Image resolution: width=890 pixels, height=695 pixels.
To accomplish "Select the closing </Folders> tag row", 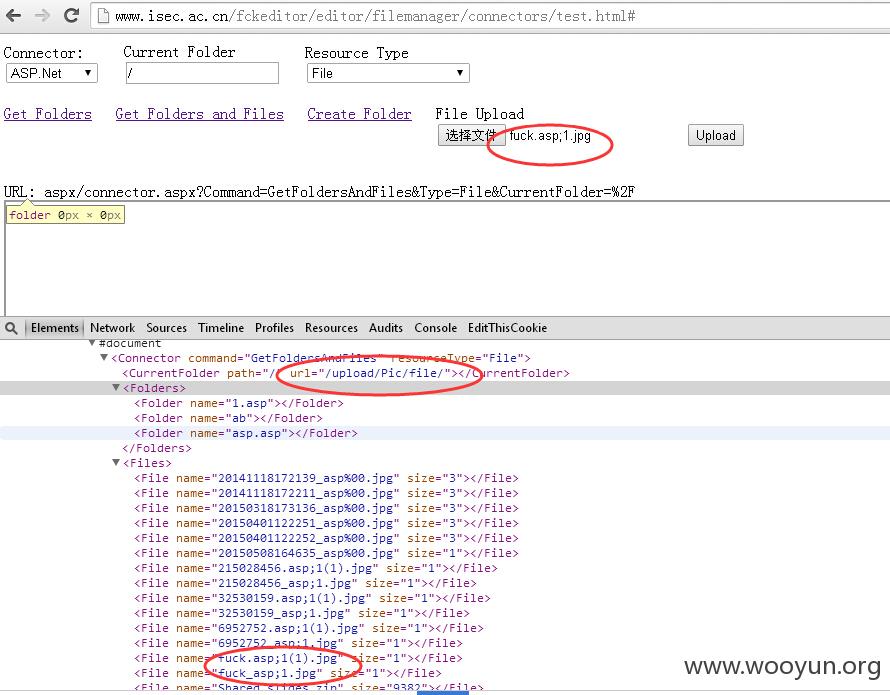I will click(157, 448).
